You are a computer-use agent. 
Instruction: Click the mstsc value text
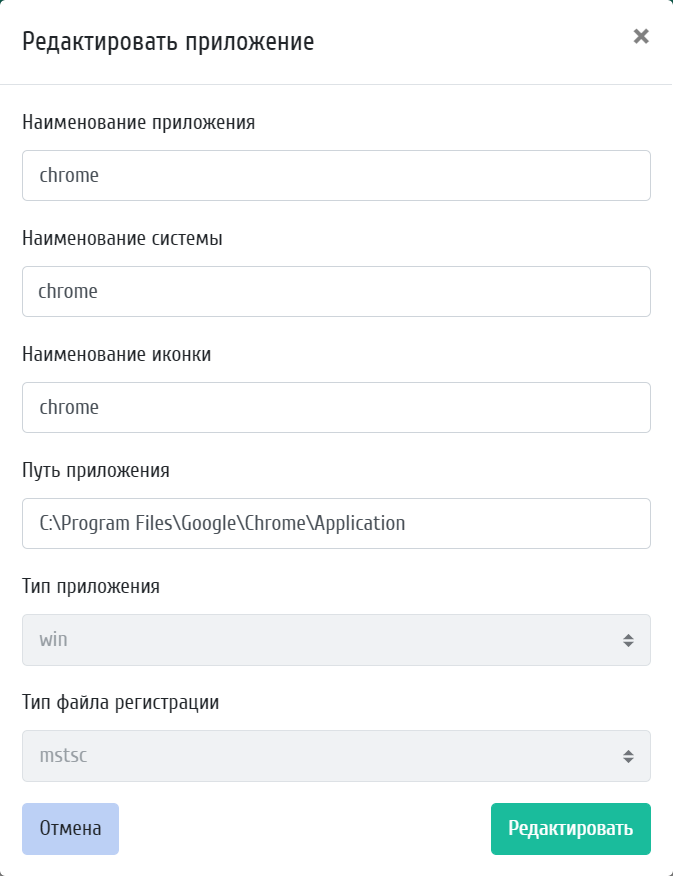click(x=63, y=756)
